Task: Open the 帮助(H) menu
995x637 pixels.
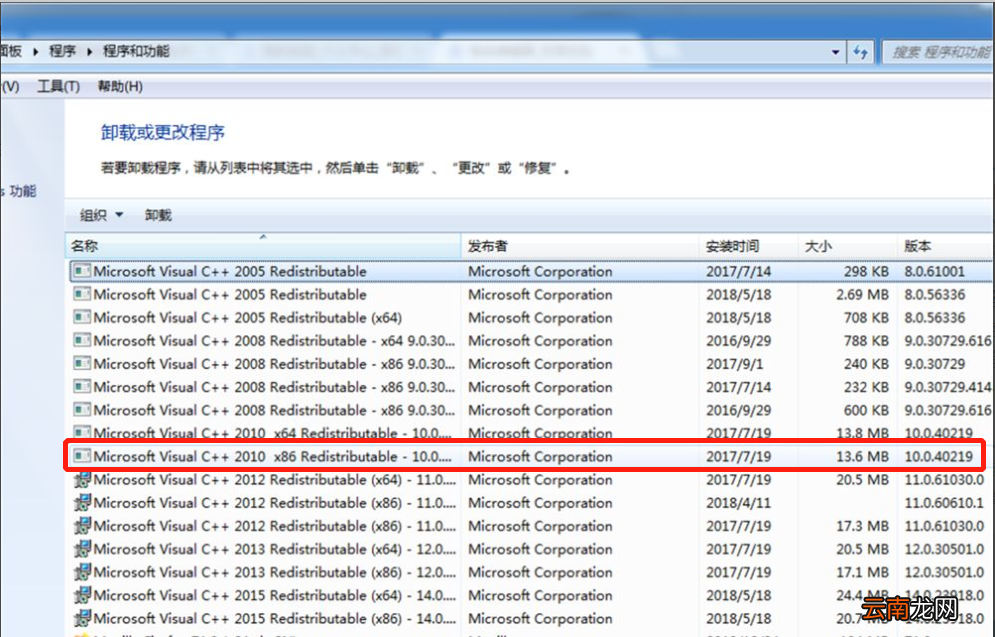Action: point(120,86)
